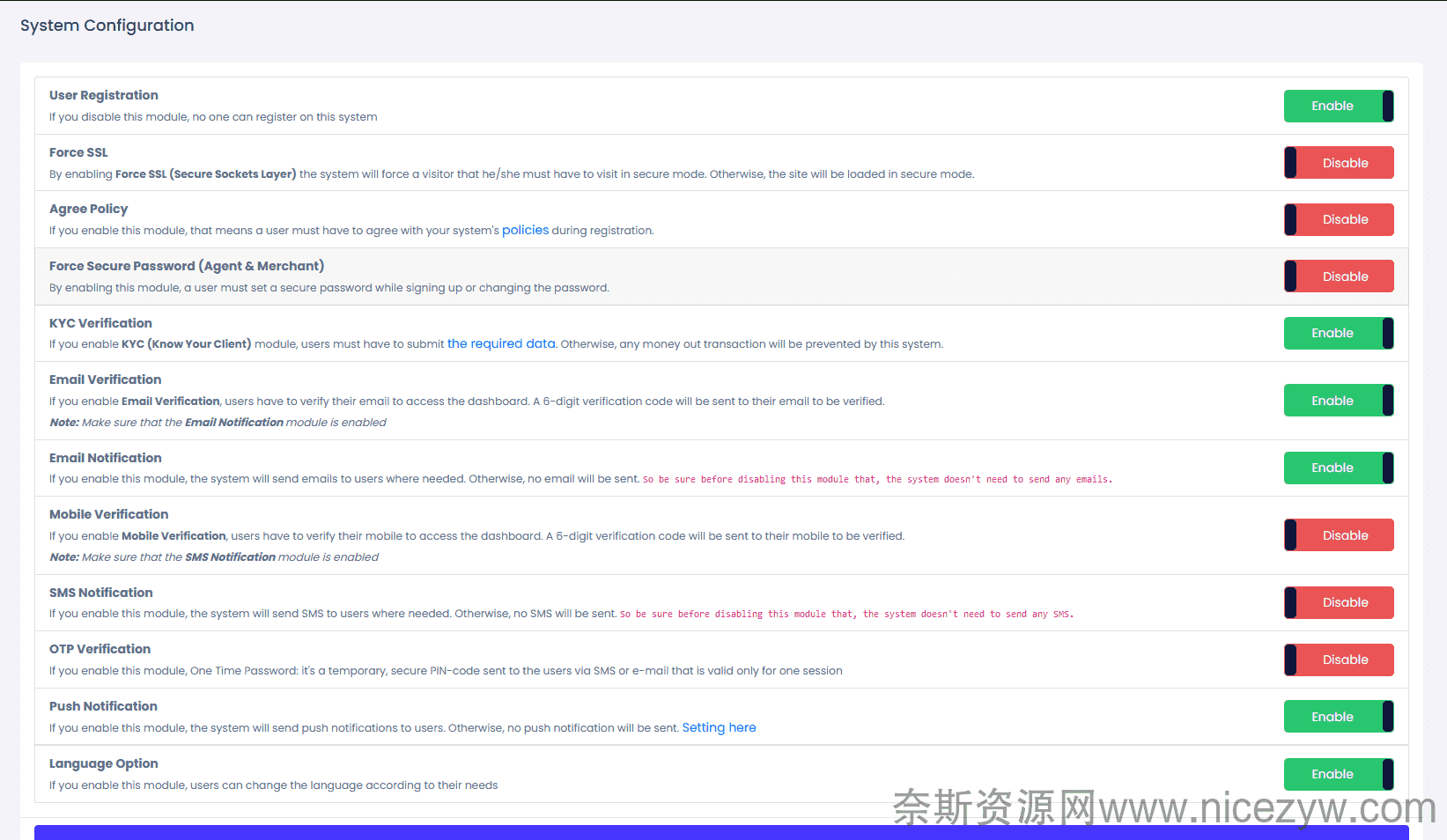Viewport: 1447px width, 840px height.
Task: Click the User Registration heading
Action: tap(104, 95)
